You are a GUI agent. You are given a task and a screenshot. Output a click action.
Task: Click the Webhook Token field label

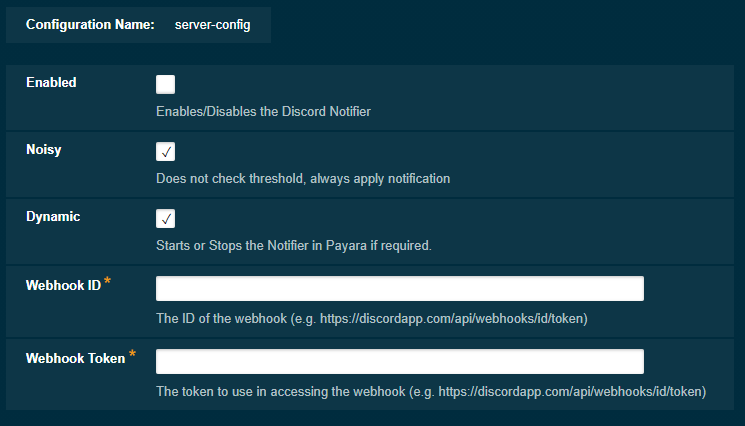coord(75,358)
